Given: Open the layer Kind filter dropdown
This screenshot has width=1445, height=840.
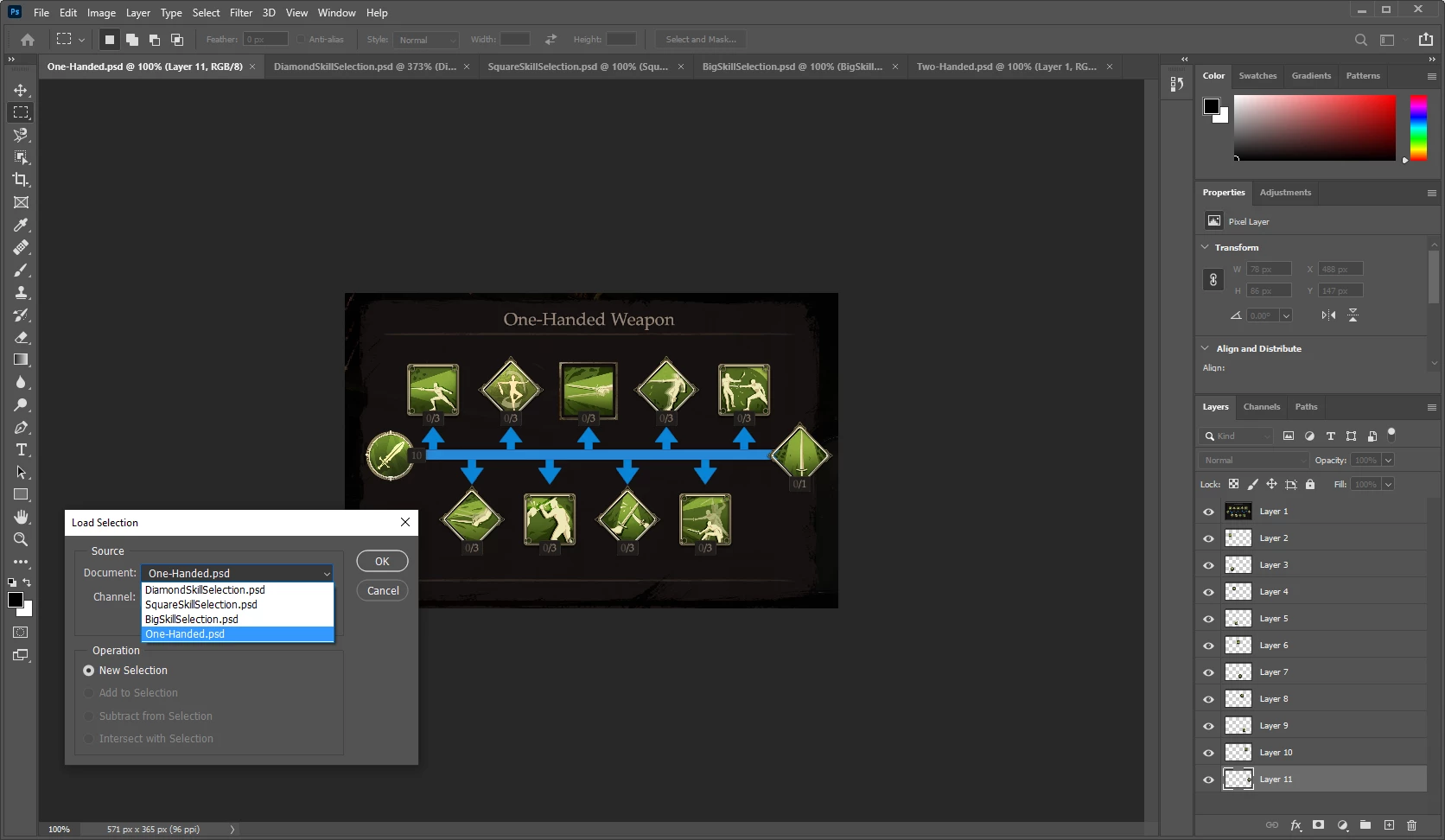Looking at the screenshot, I should point(1238,436).
